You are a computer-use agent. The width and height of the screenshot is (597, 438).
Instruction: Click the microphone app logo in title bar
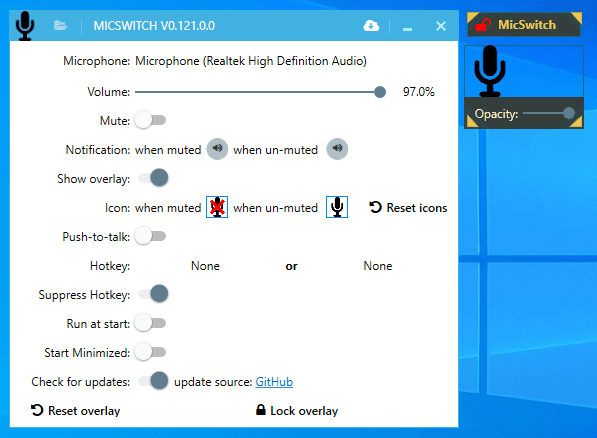point(25,26)
